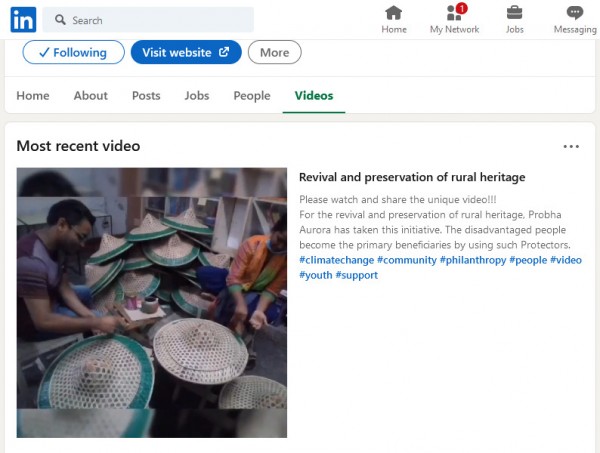Viewport: 600px width, 453px height.
Task: Select the Videos tab
Action: [314, 96]
